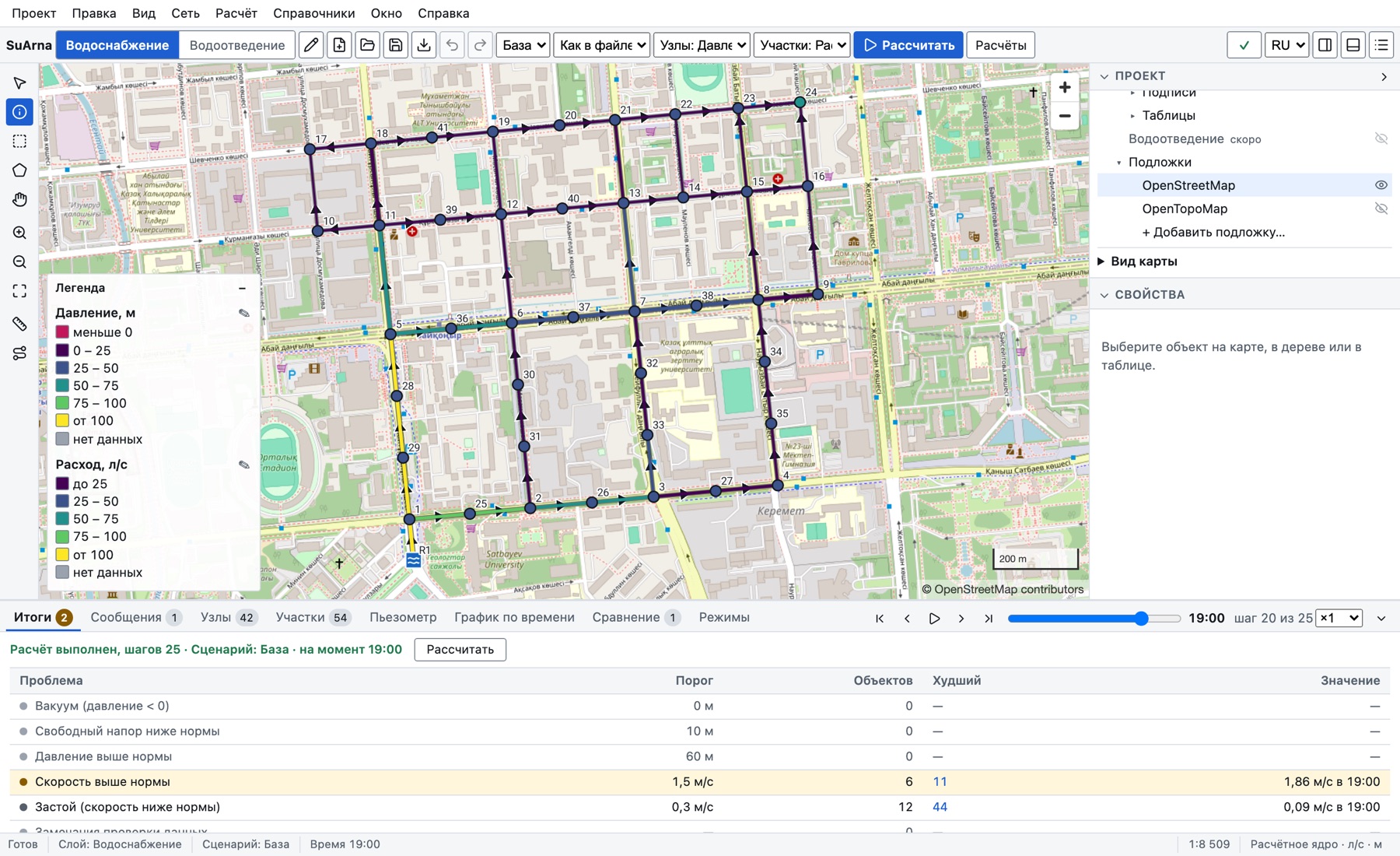
Task: Select the hand pan tool
Action: tap(19, 200)
